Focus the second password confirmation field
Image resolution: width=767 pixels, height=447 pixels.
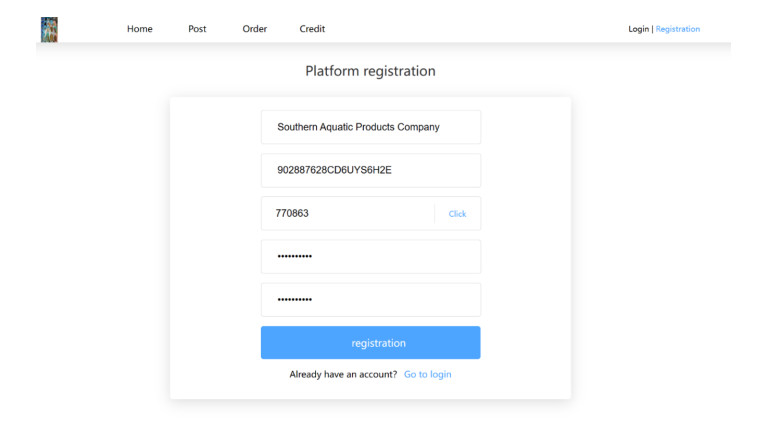370,300
